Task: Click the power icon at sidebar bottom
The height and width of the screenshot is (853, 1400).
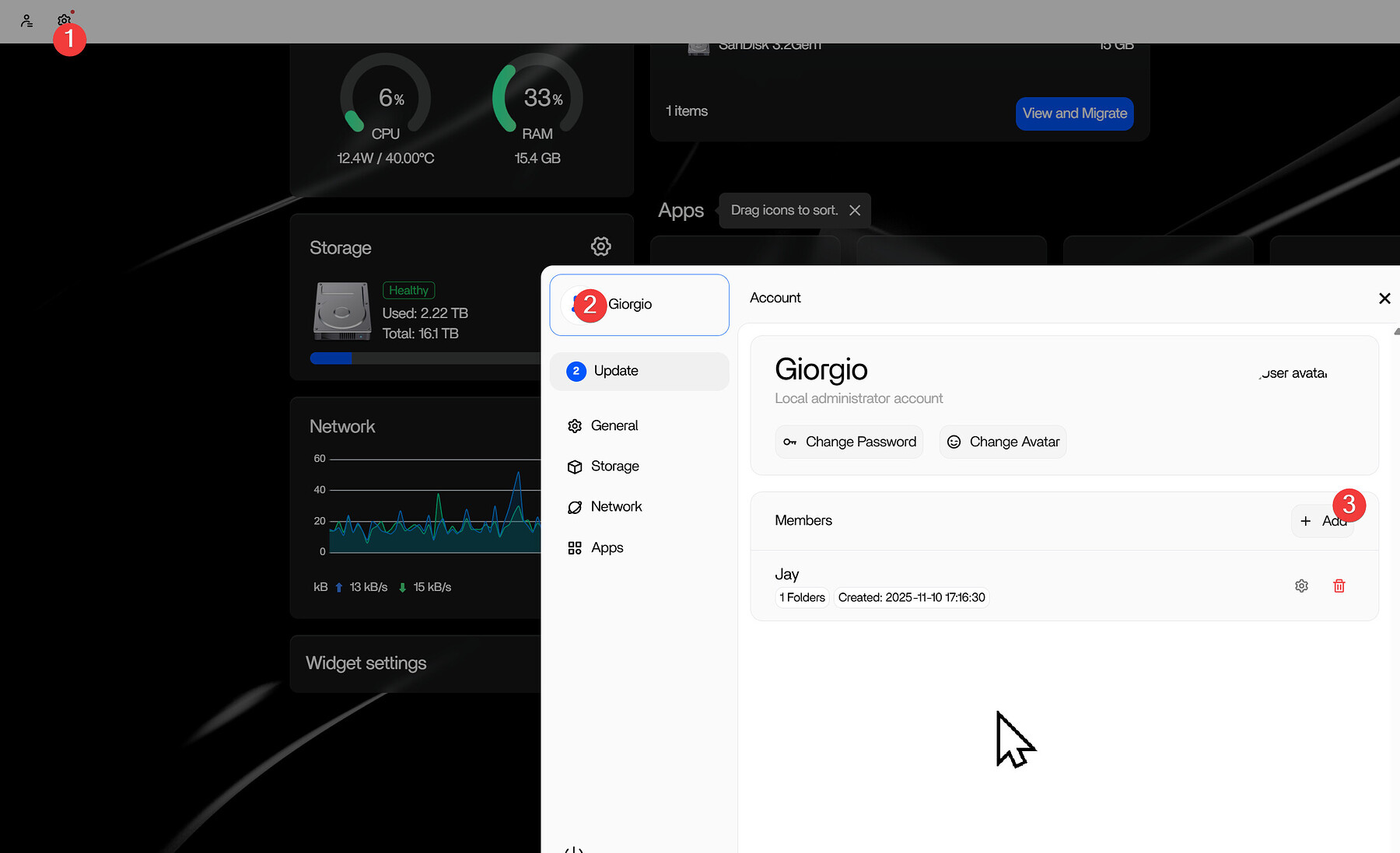Action: (x=573, y=848)
